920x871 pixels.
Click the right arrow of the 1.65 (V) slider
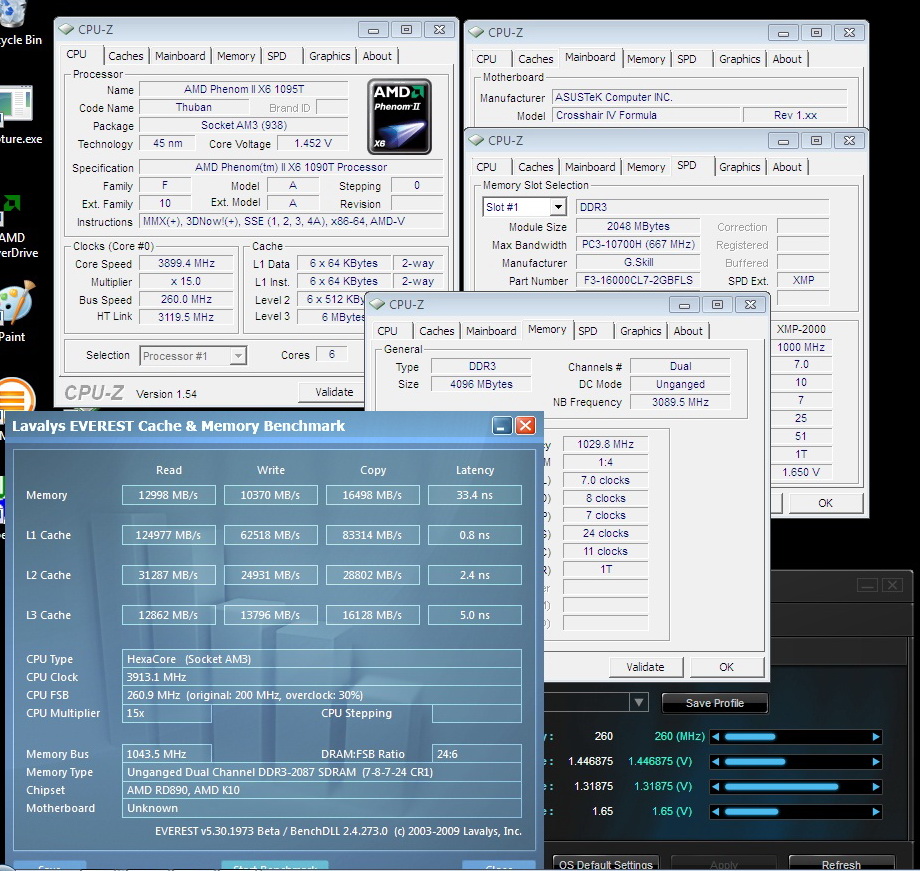pos(876,812)
